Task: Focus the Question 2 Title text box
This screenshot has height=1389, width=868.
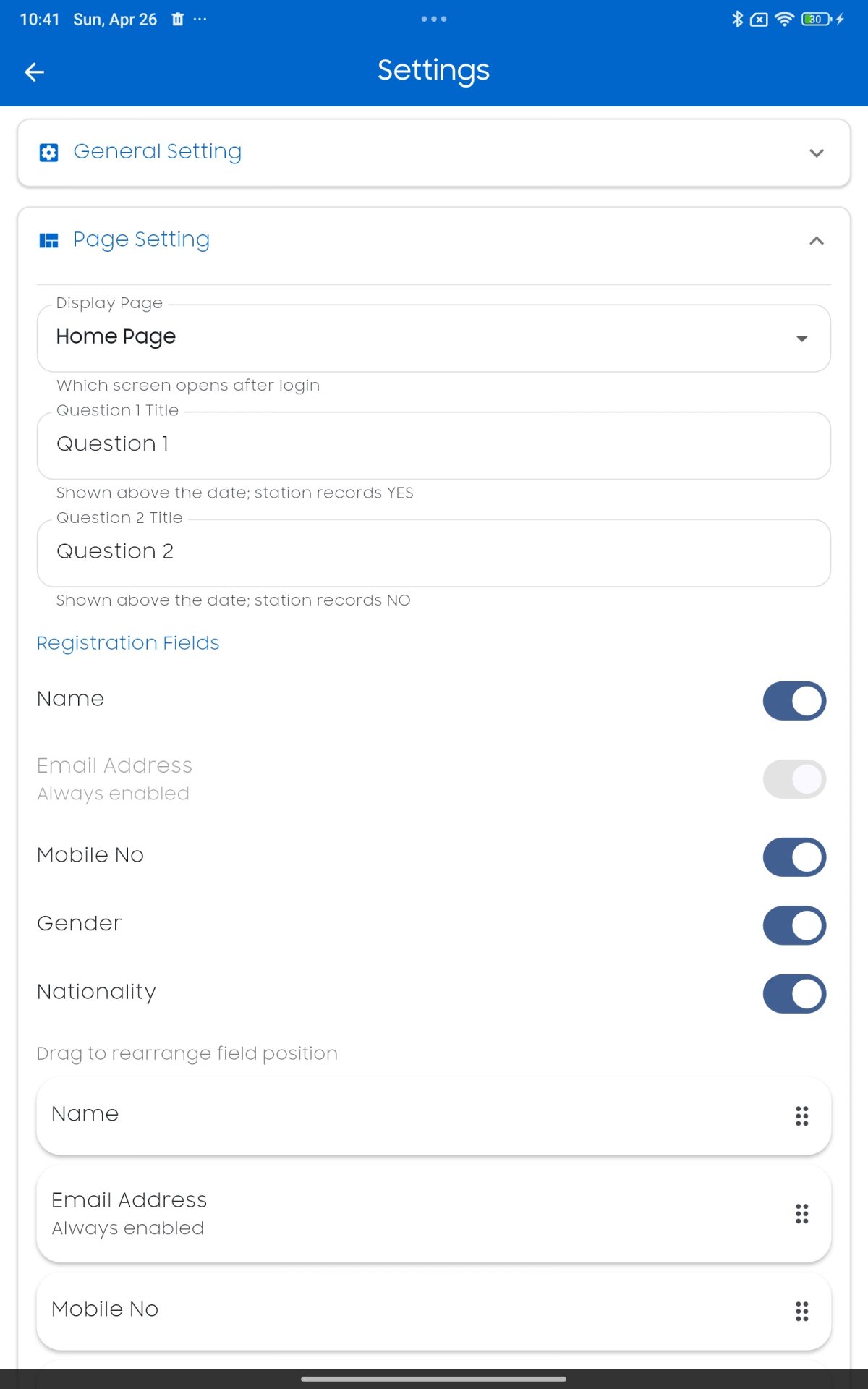Action: (434, 552)
